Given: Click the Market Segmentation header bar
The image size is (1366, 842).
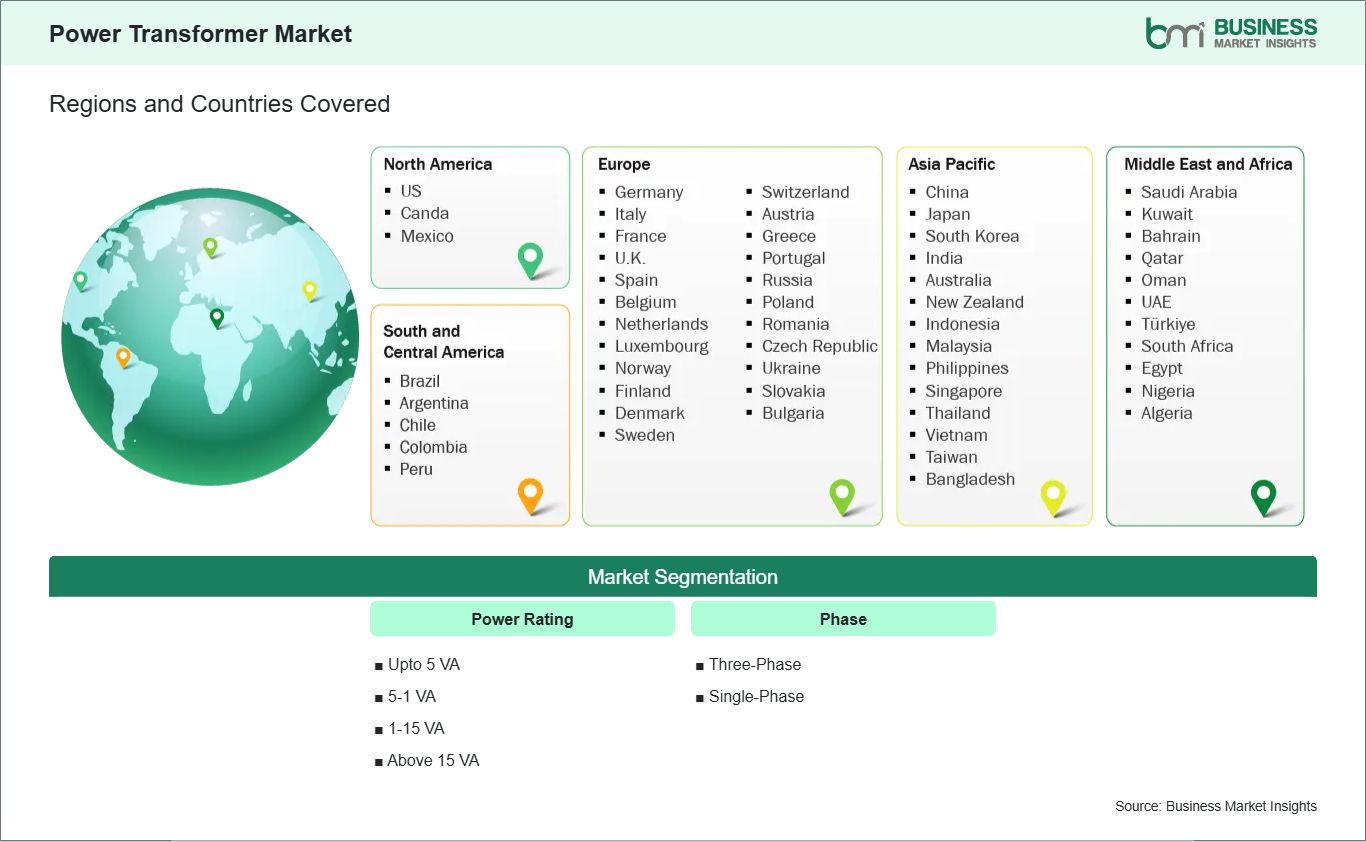Looking at the screenshot, I should (x=683, y=576).
